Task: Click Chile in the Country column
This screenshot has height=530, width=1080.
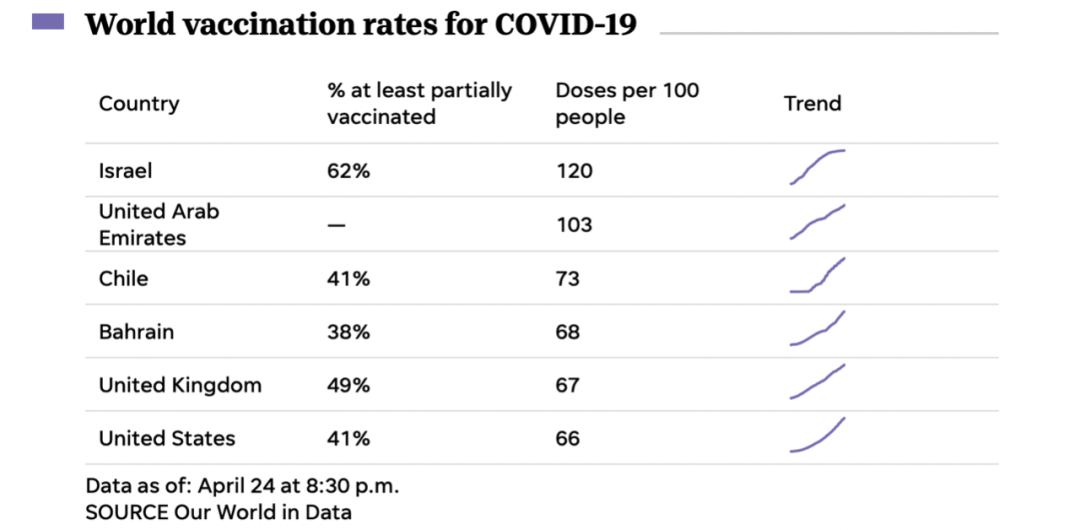Action: [x=123, y=278]
